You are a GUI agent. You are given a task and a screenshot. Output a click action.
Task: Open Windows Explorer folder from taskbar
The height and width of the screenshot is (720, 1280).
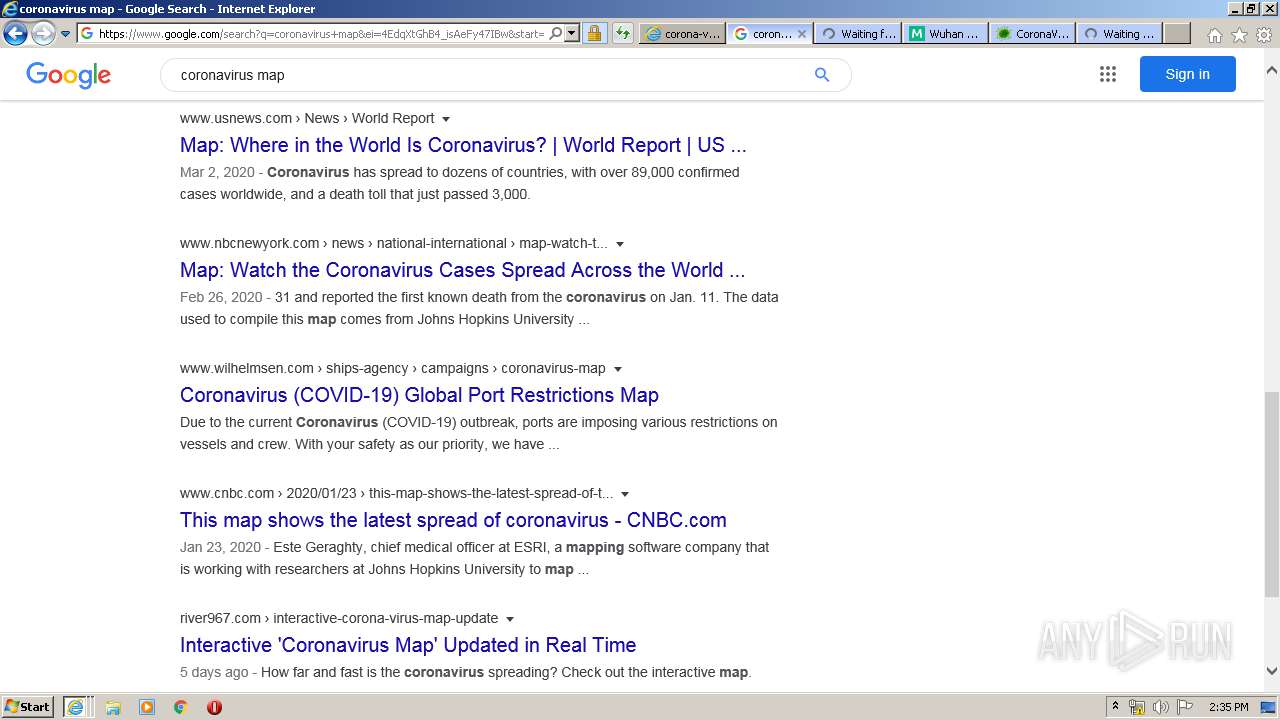(x=113, y=707)
